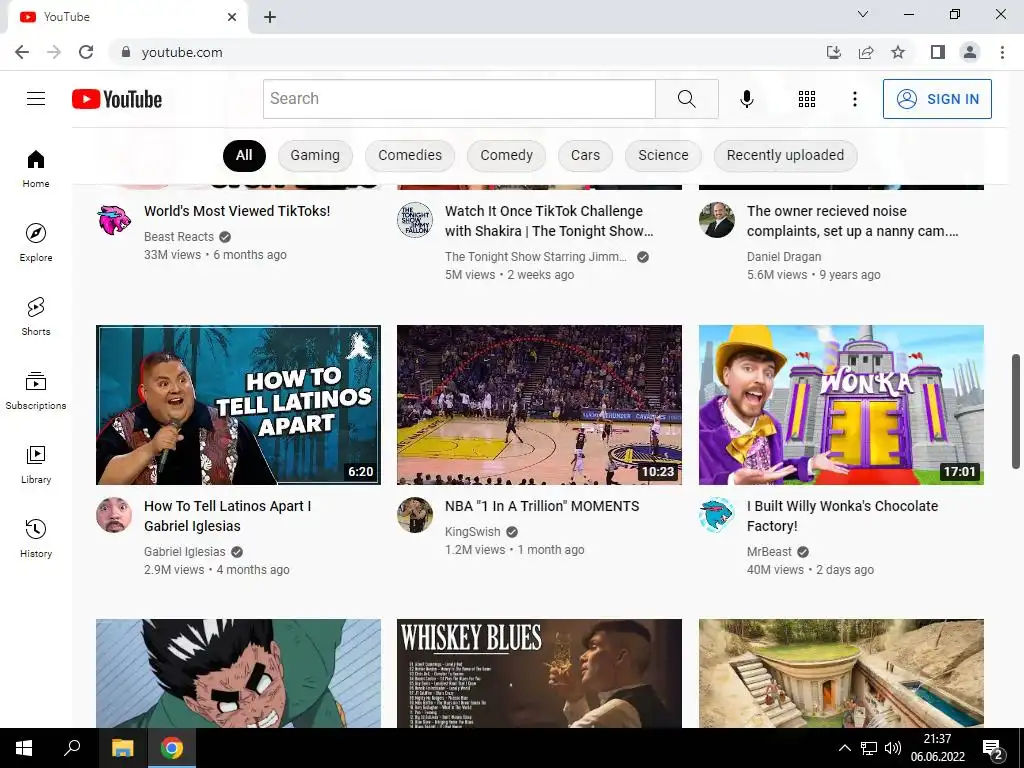
Task: Click Daniel Dragan channel name
Action: click(x=784, y=257)
